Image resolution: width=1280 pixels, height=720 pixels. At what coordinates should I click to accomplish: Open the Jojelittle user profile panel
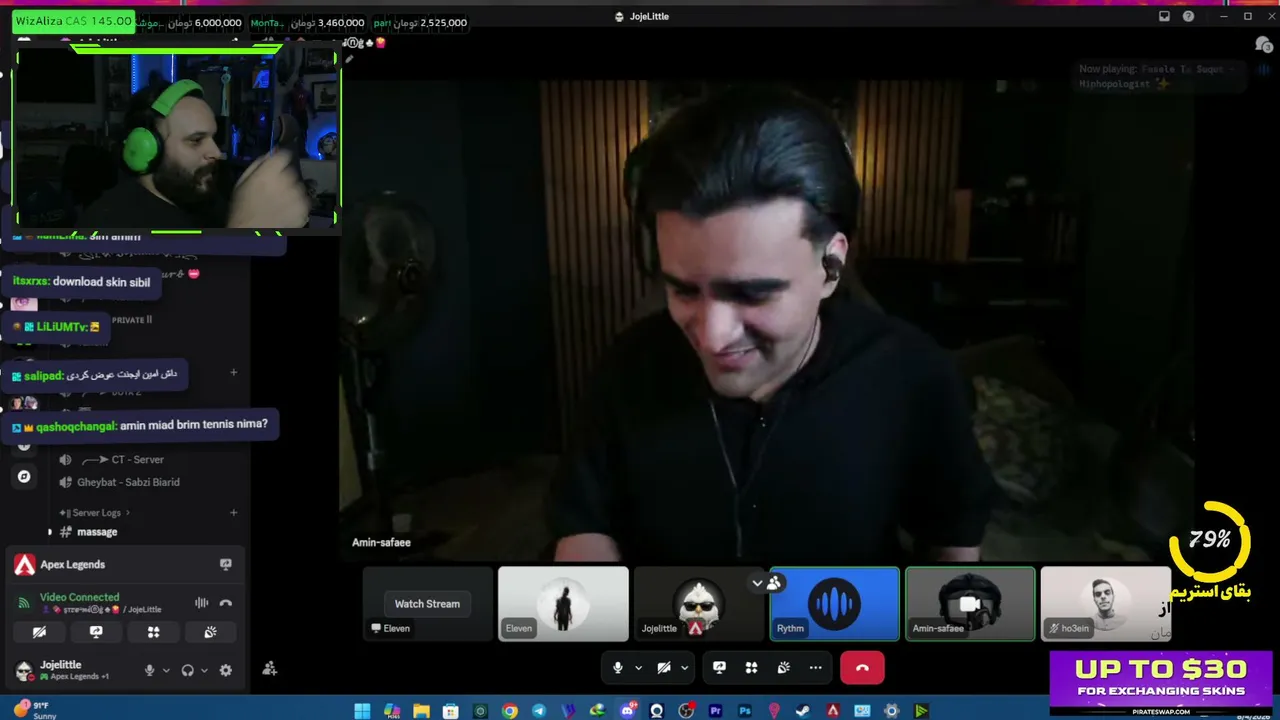[x=73, y=670]
